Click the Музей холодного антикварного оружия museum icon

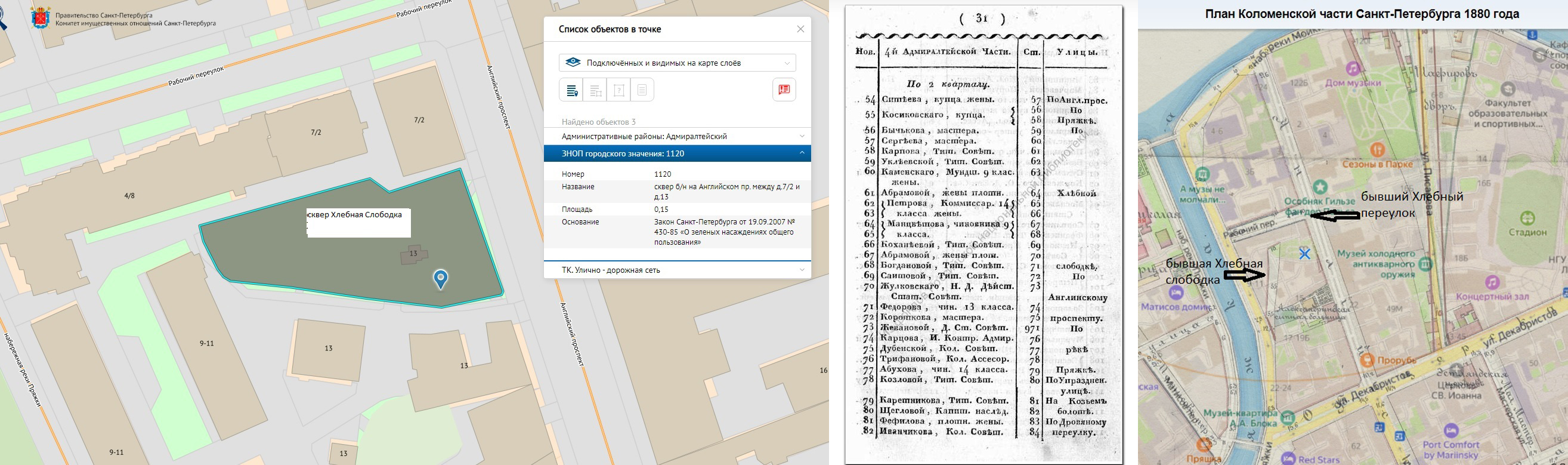pos(1424,264)
